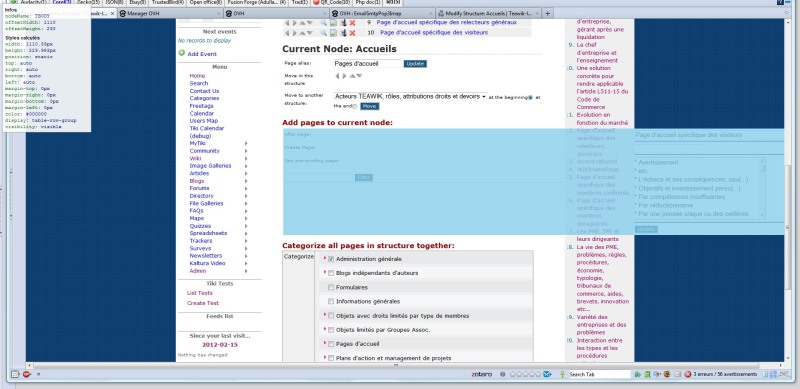Check Blogs indépendants d'auteurs category
Viewport: 800px width, 389px height.
click(x=331, y=273)
